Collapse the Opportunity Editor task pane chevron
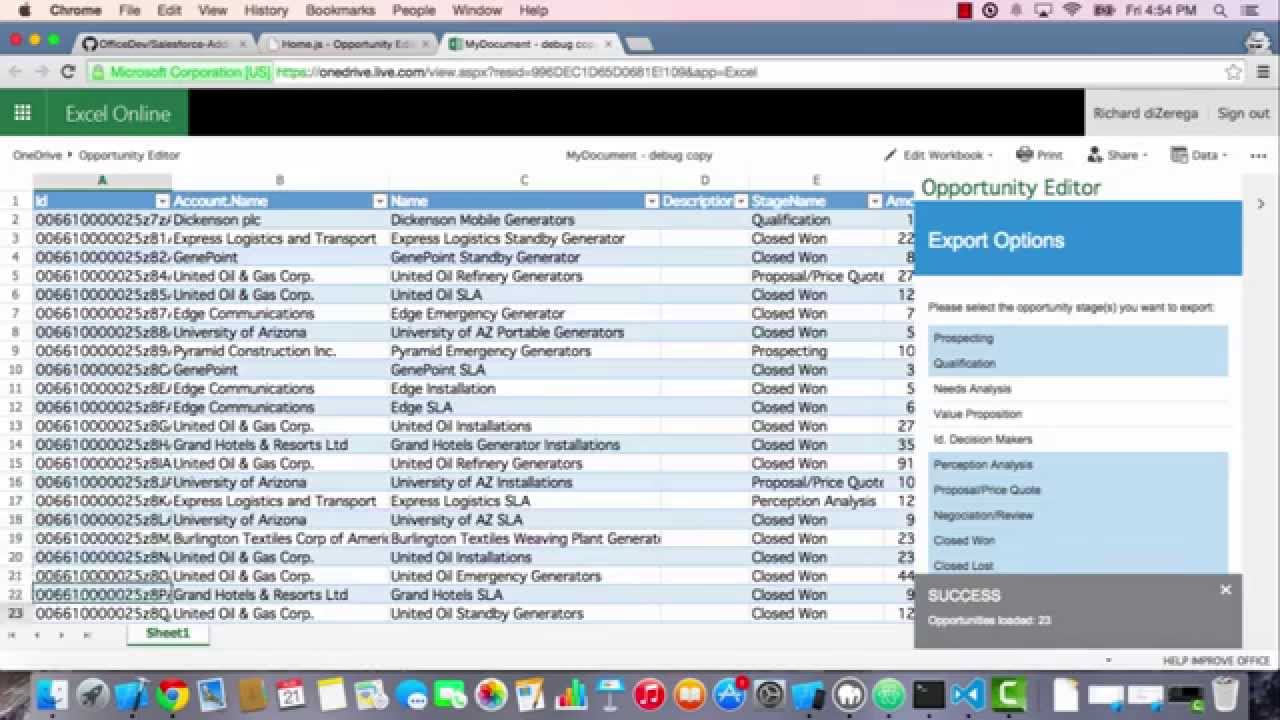The height and width of the screenshot is (720, 1280). pyautogui.click(x=1260, y=204)
